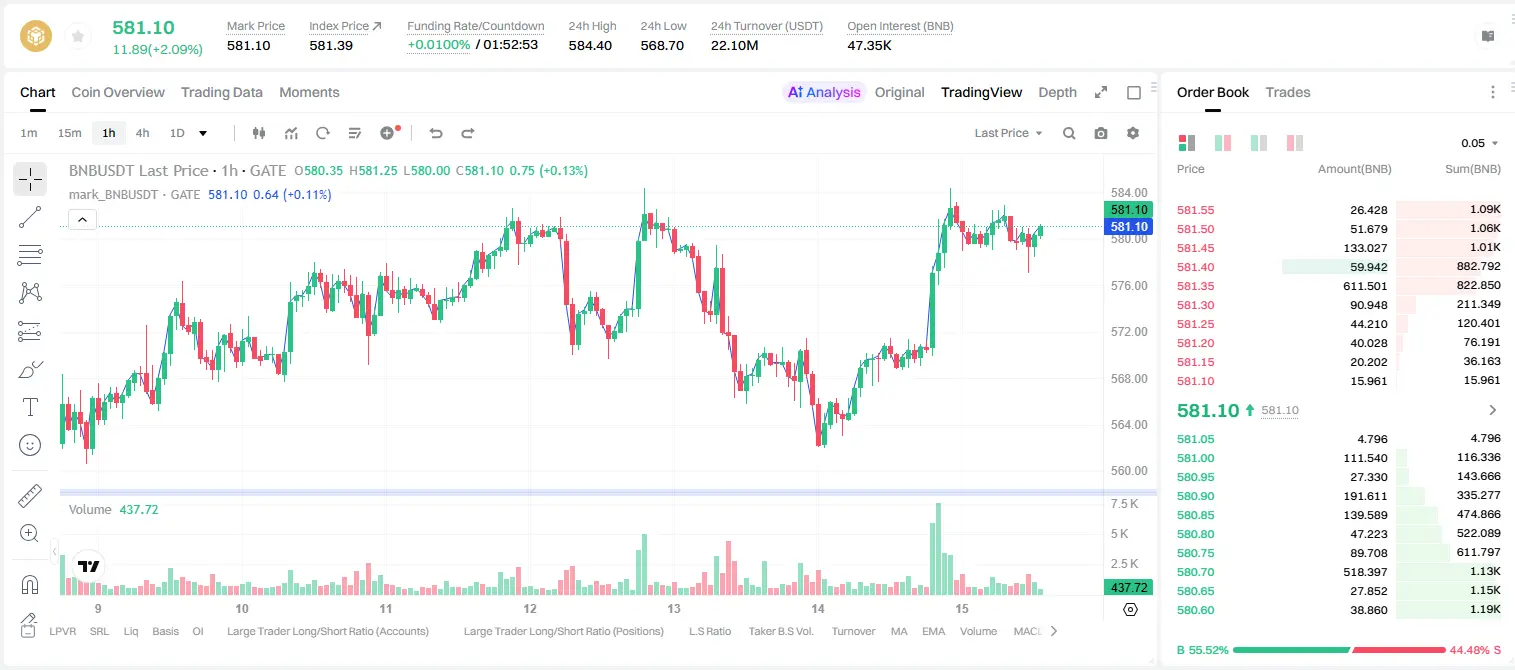Open chart settings gear icon

click(1133, 133)
